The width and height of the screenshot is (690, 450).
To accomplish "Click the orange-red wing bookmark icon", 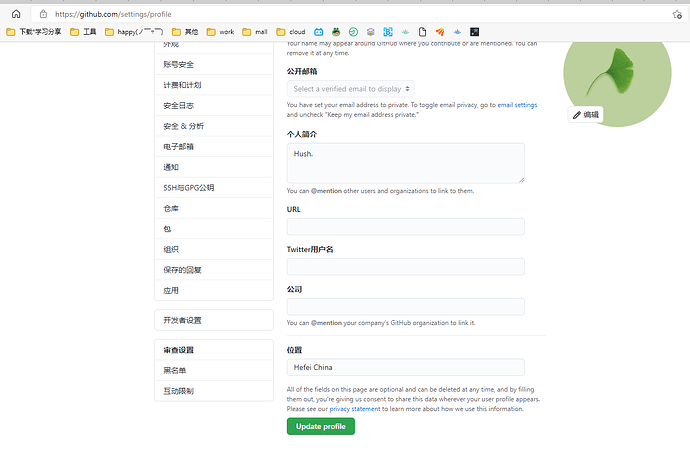I will [x=440, y=32].
